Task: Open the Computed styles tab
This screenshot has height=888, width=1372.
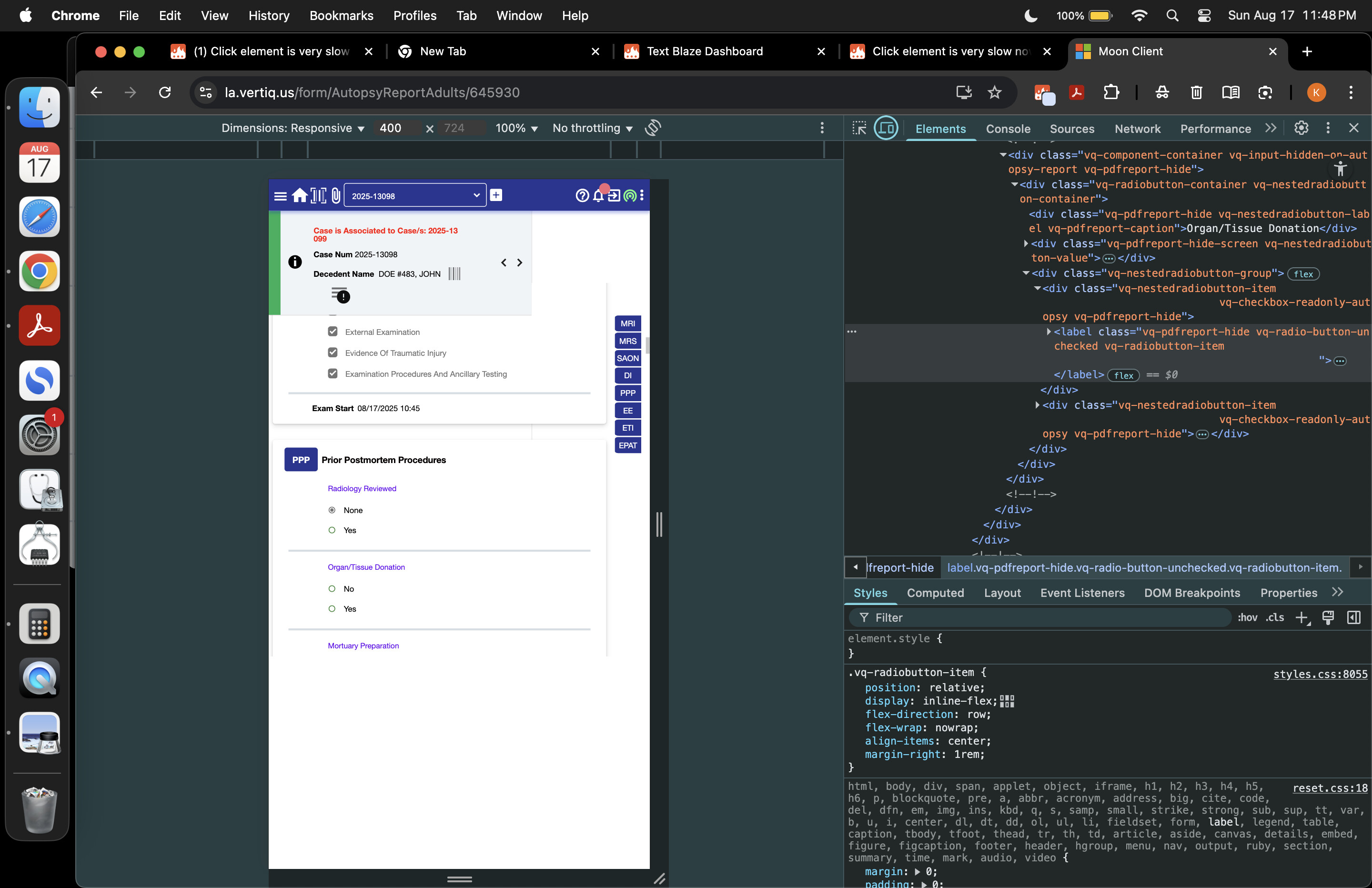Action: pyautogui.click(x=935, y=593)
